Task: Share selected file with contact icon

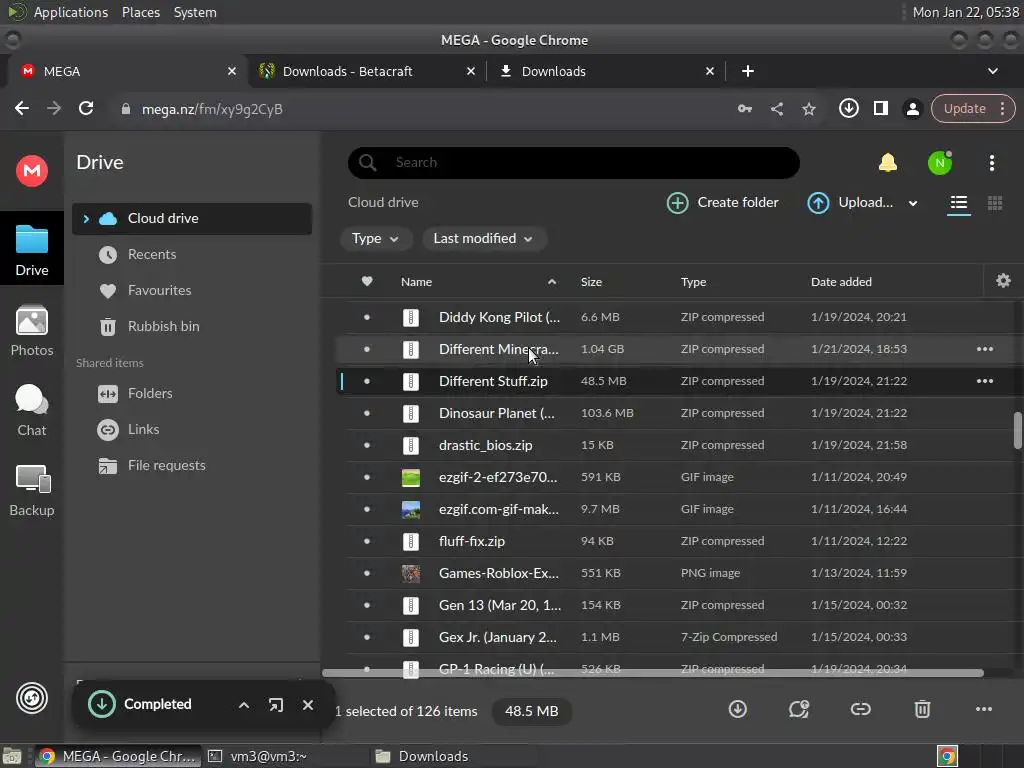Action: pos(799,709)
